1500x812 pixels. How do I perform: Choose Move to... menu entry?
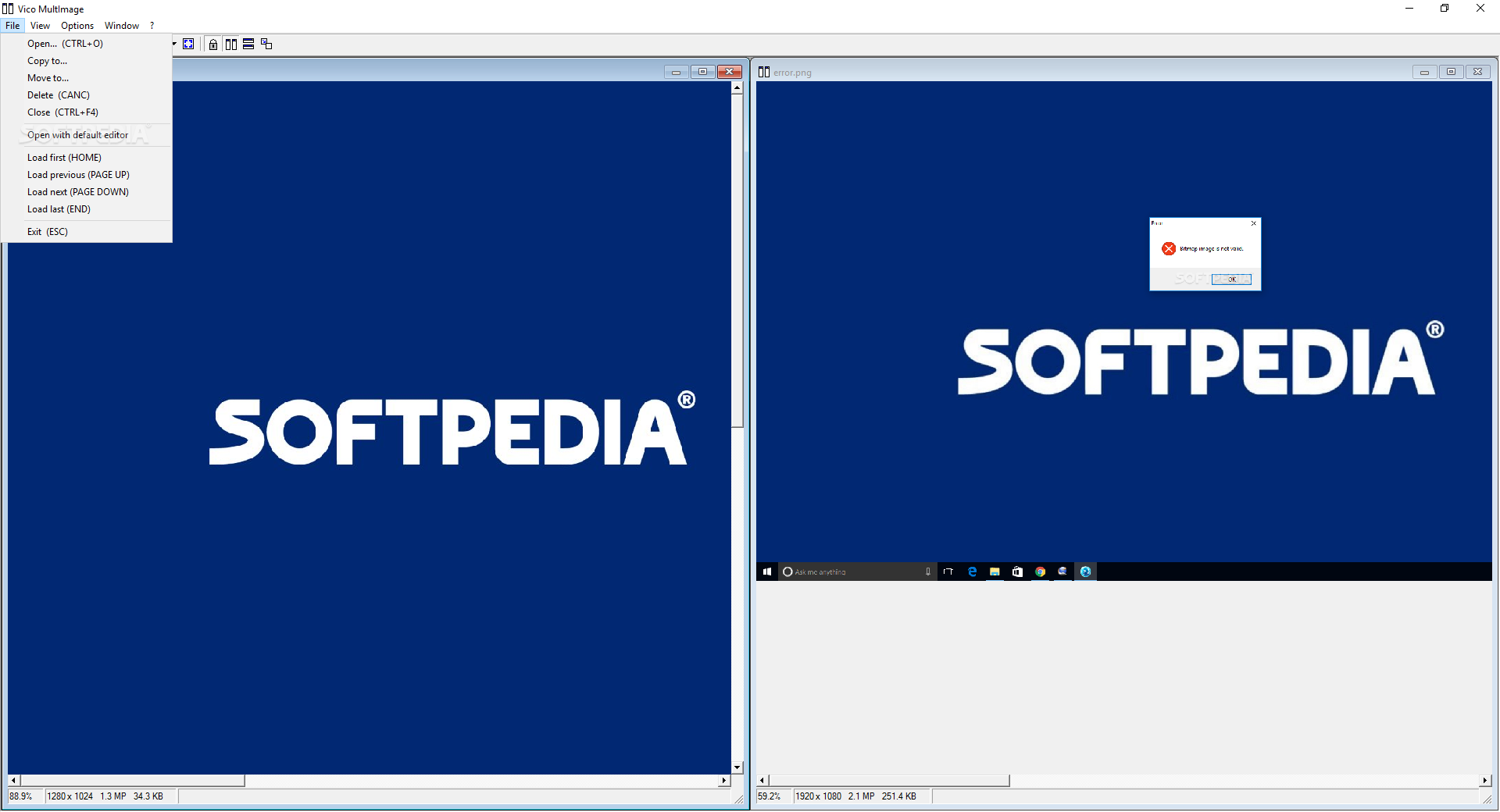pyautogui.click(x=87, y=78)
